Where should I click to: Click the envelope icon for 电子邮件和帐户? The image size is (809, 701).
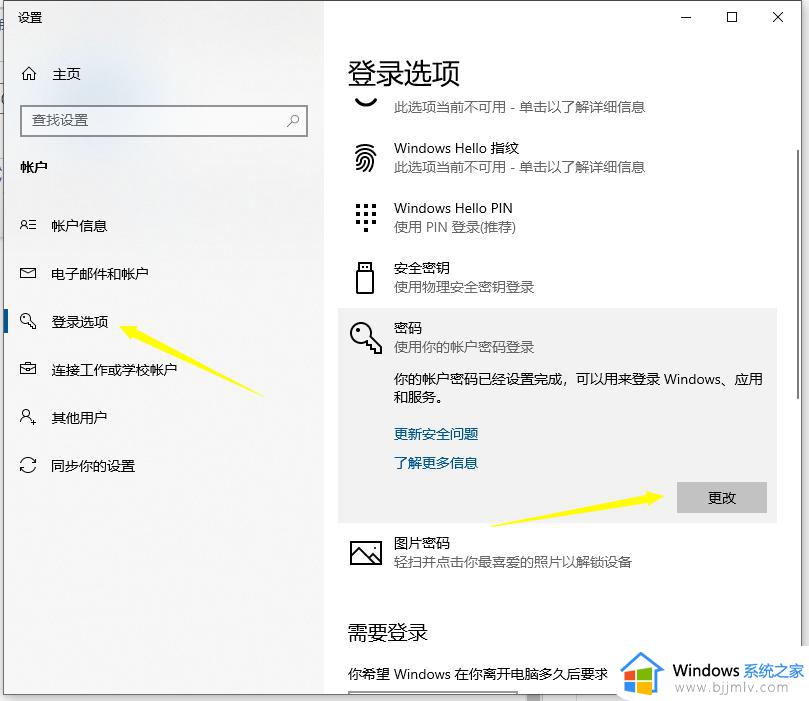[28, 273]
